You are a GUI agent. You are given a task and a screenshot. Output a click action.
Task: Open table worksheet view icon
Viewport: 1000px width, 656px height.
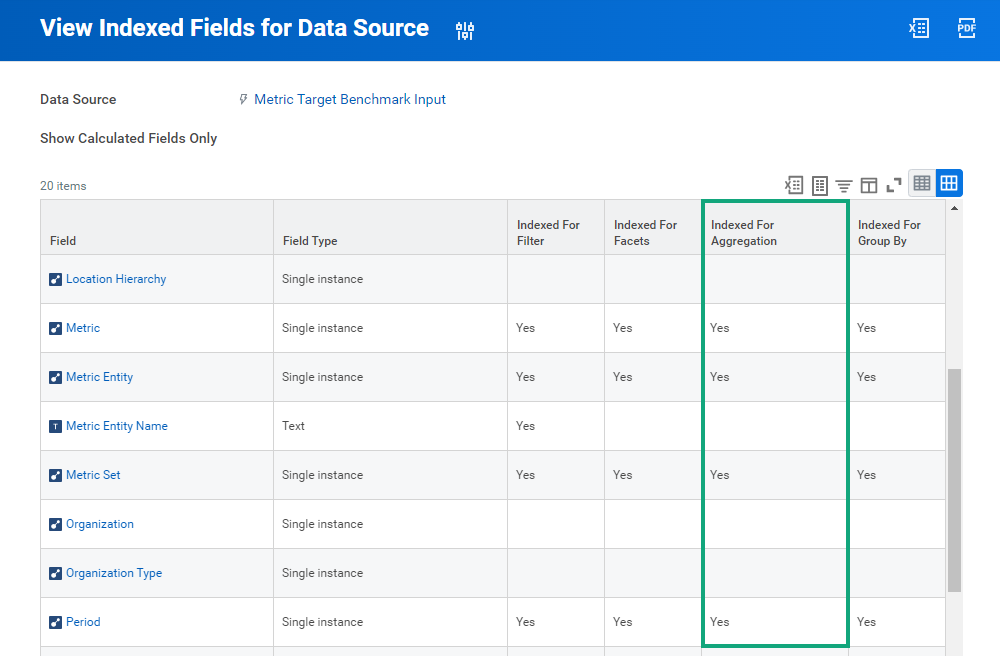click(x=820, y=185)
